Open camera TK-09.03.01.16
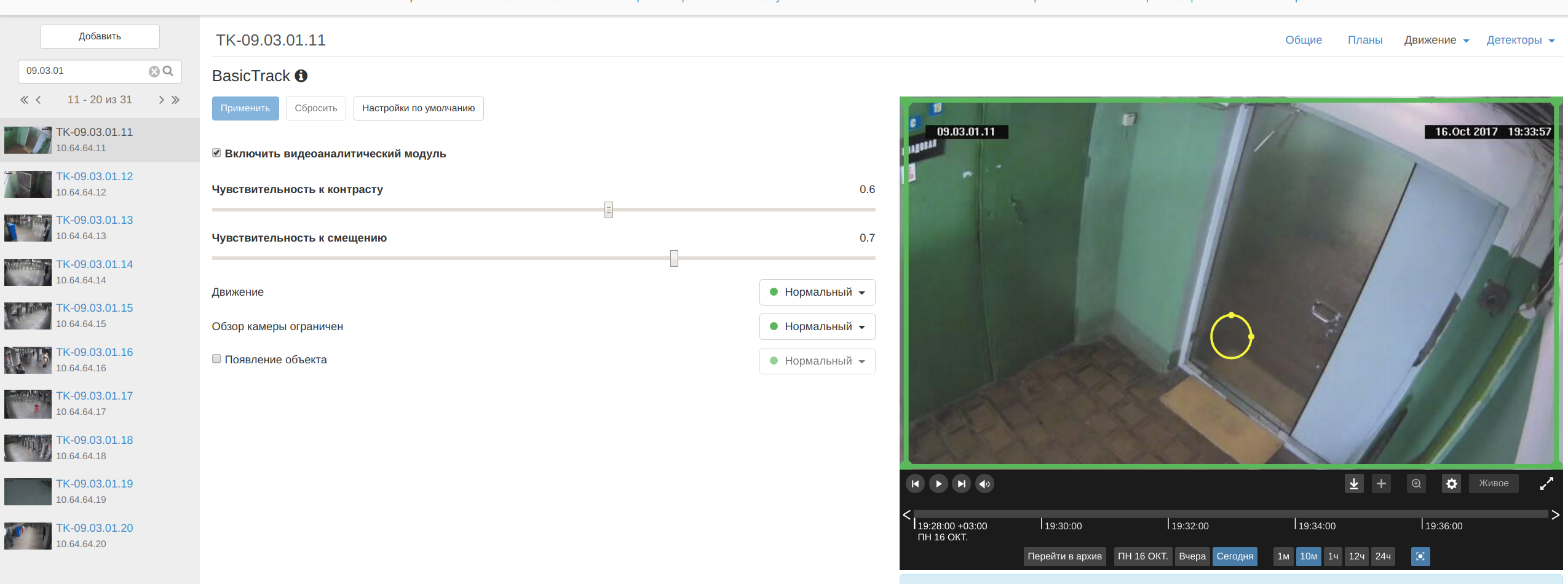Screen dimensions: 1568x584 (94, 352)
